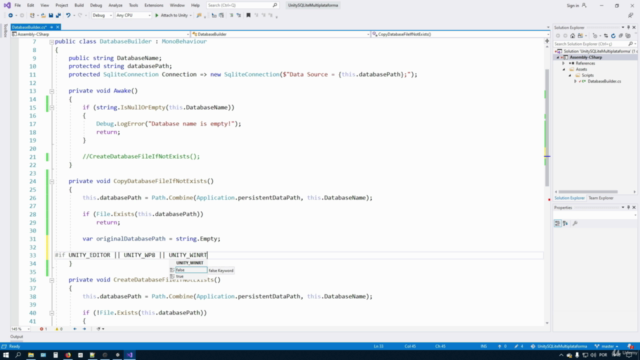This screenshot has height=360, width=640.
Task: Click the New Project toolbar icon
Action: click(32, 16)
